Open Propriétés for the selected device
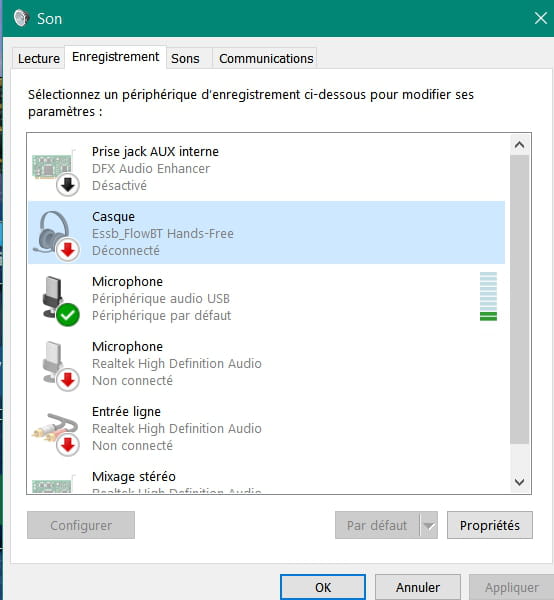 click(x=490, y=525)
